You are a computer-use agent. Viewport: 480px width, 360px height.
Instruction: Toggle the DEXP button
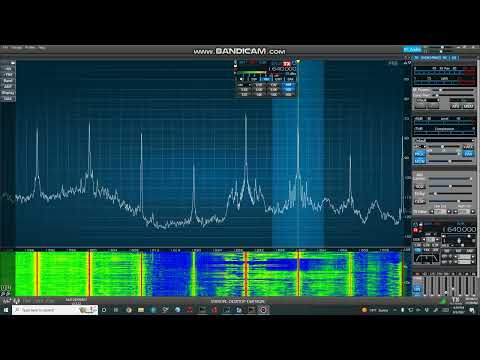(419, 201)
